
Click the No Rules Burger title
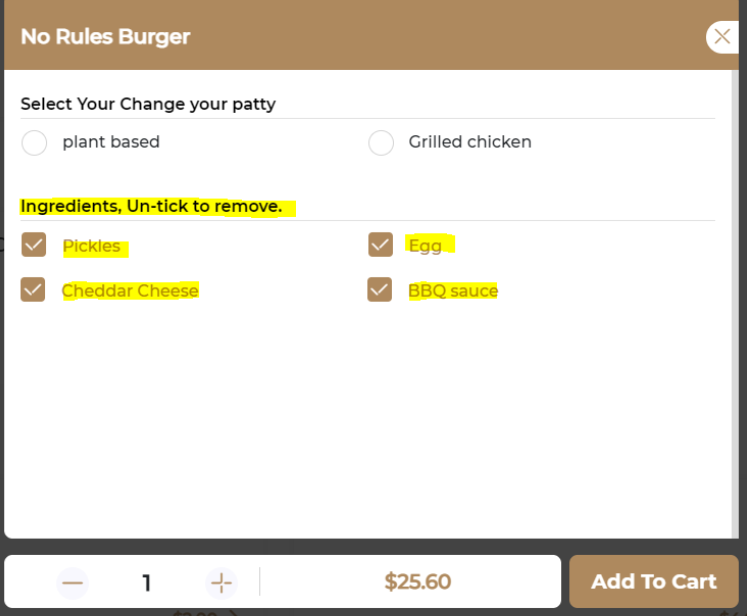coord(105,37)
